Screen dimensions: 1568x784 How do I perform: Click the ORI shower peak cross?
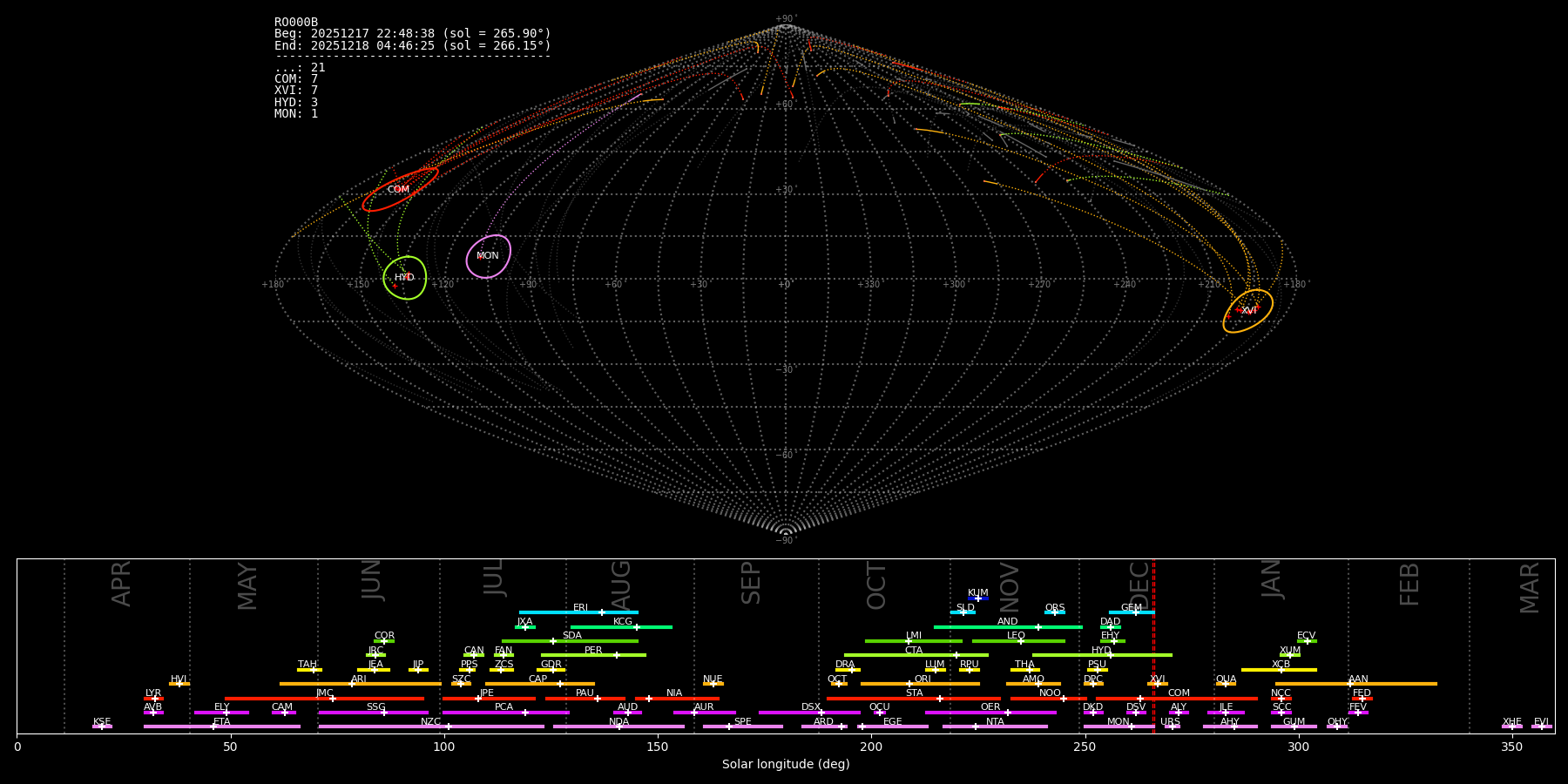click(909, 684)
